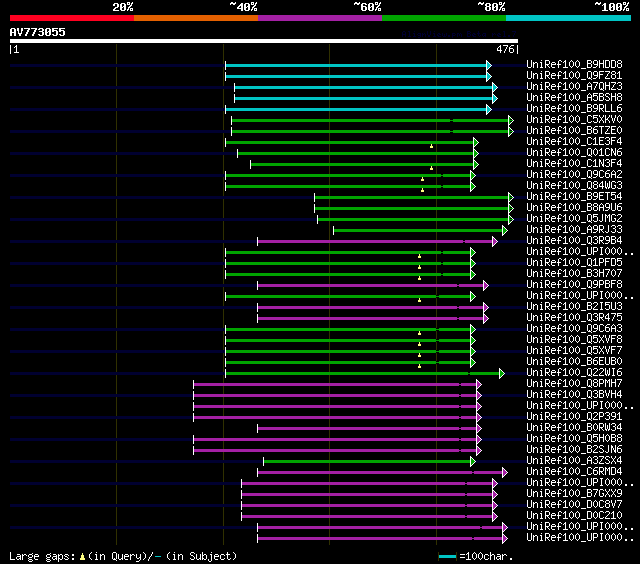
Task: Open the UniRef100_B6TZE0 hit label
Action: coord(574,131)
